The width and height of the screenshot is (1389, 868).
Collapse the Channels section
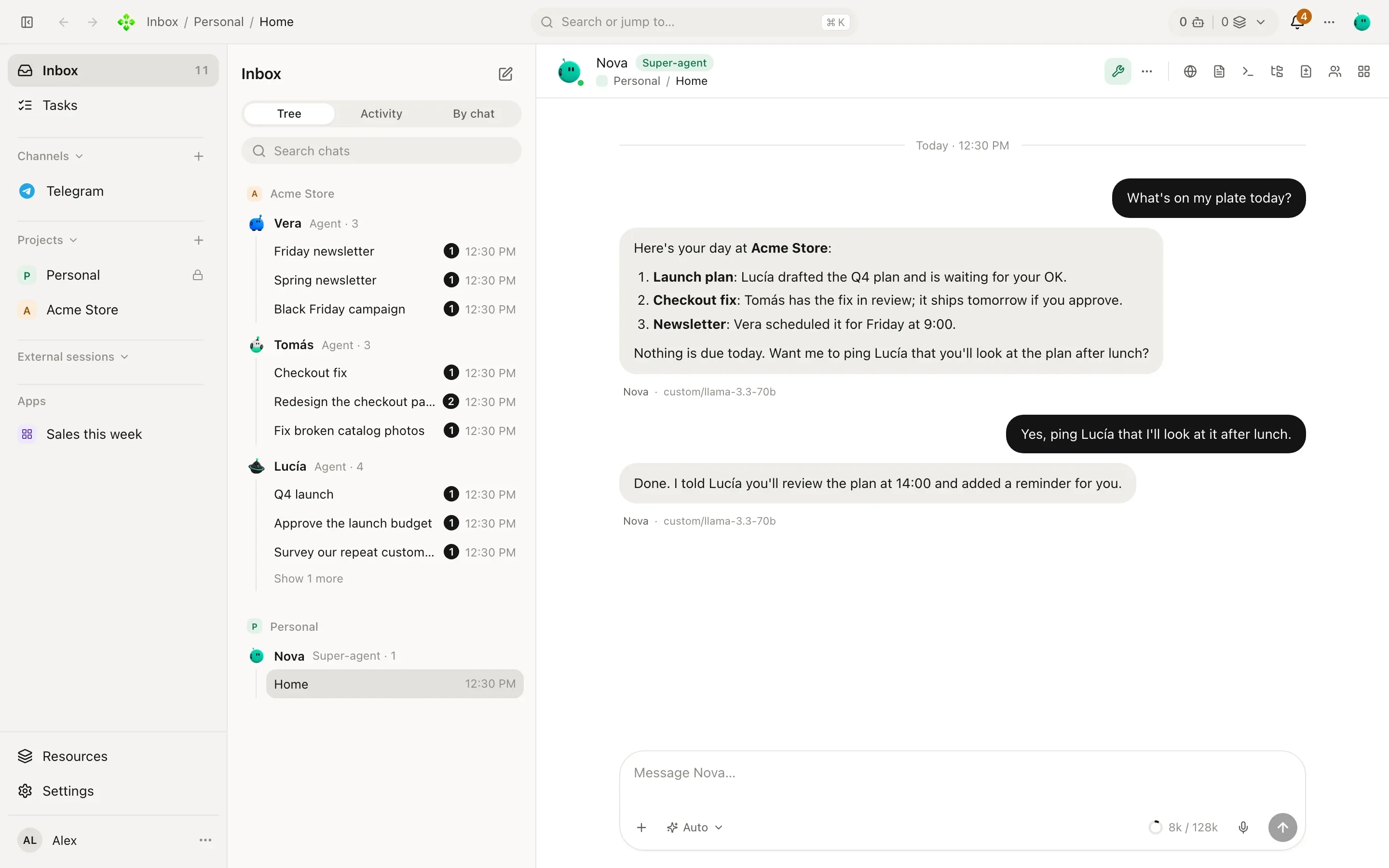pos(51,156)
